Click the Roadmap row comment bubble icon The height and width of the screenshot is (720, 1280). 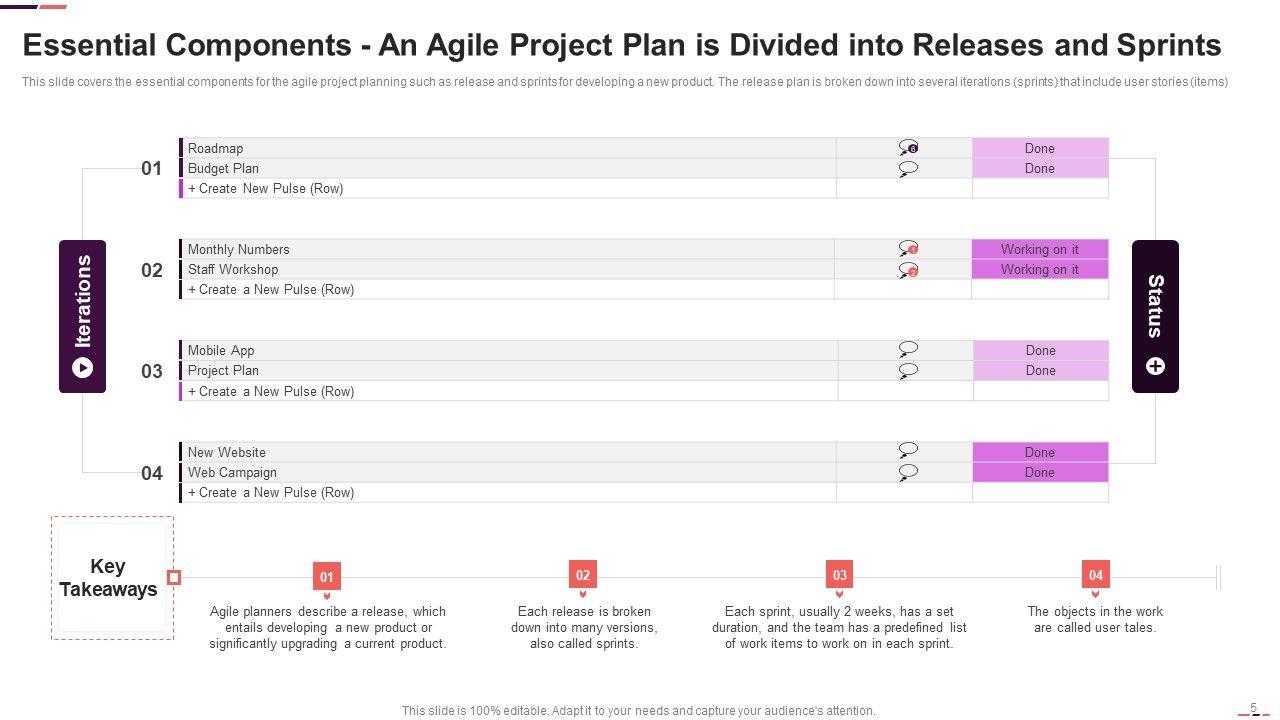(x=908, y=148)
